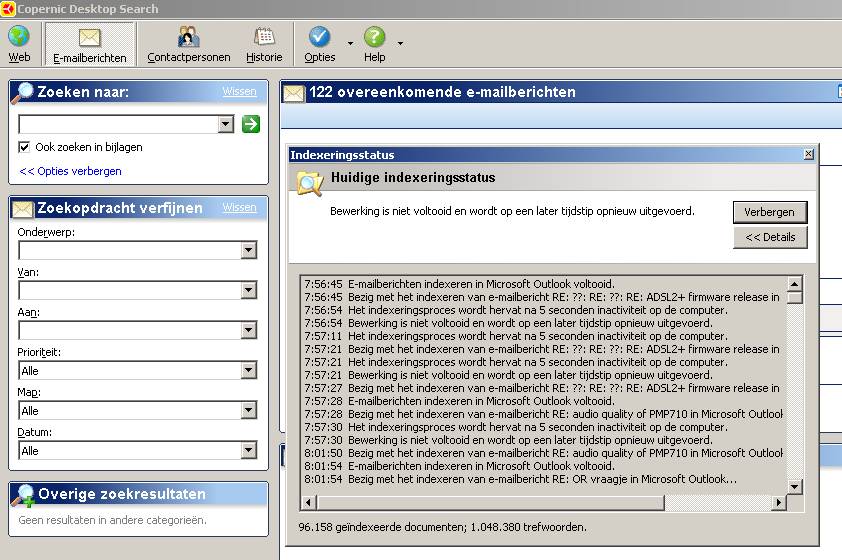This screenshot has height=560, width=842.
Task: Click envelope icon next to 122 overeenkomende e-mailberichten
Action: (294, 93)
